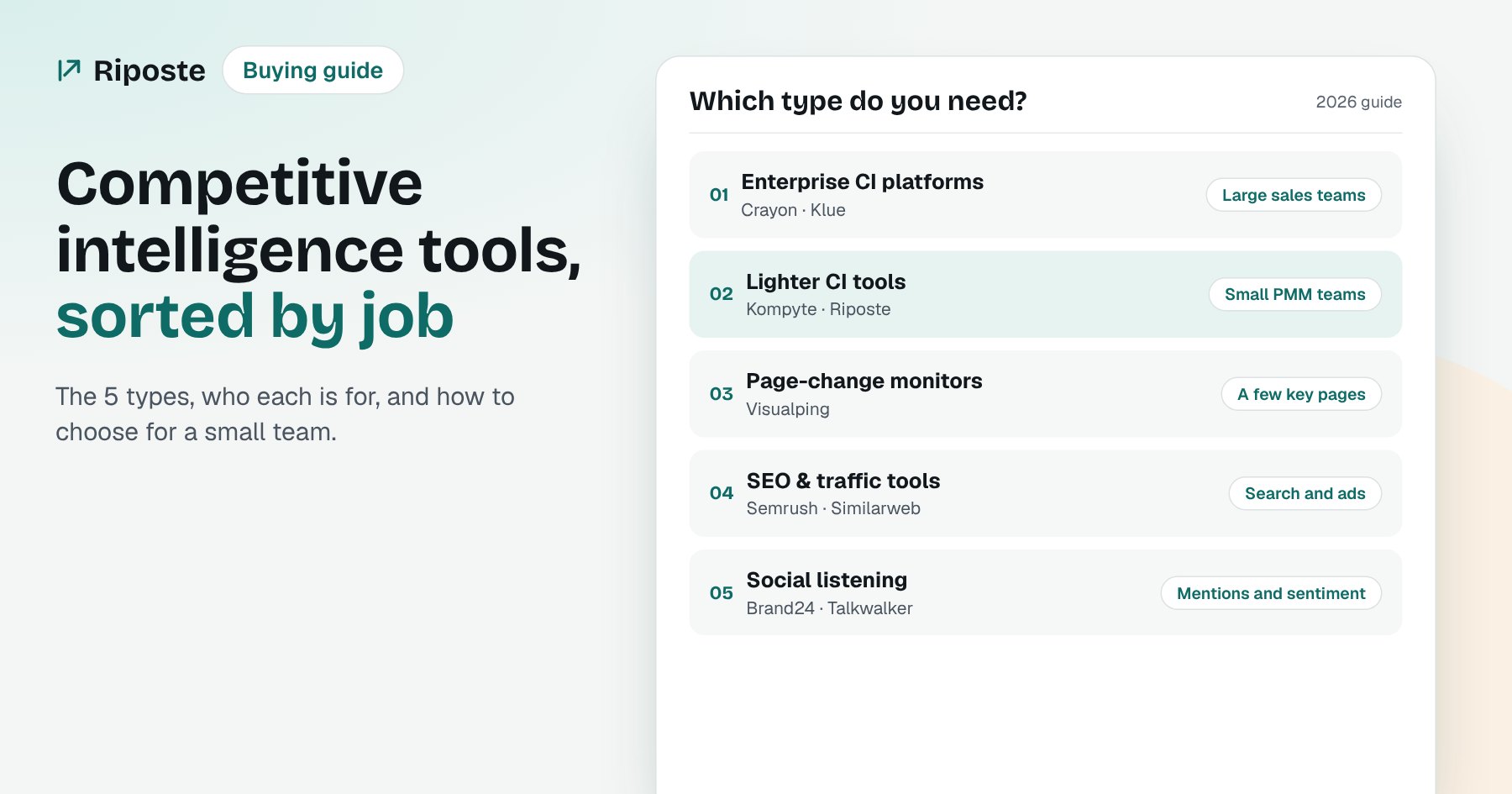
Task: Select the Small PMM teams tag
Action: 1295,294
